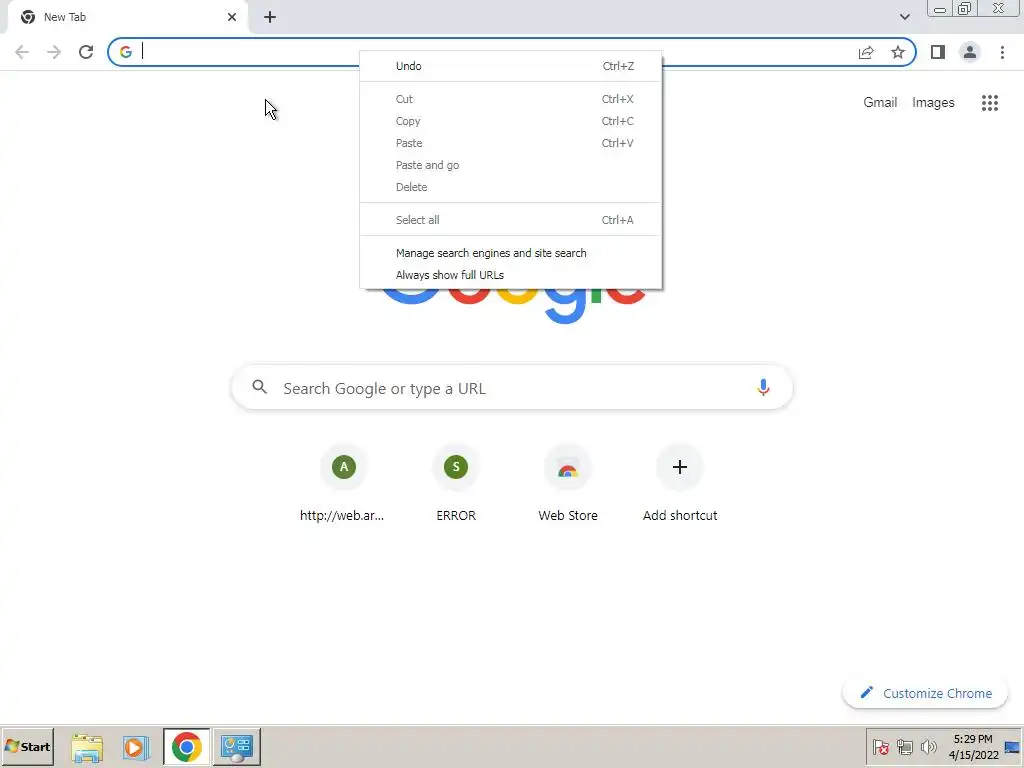Open Manage search engines and site search

coord(511,253)
